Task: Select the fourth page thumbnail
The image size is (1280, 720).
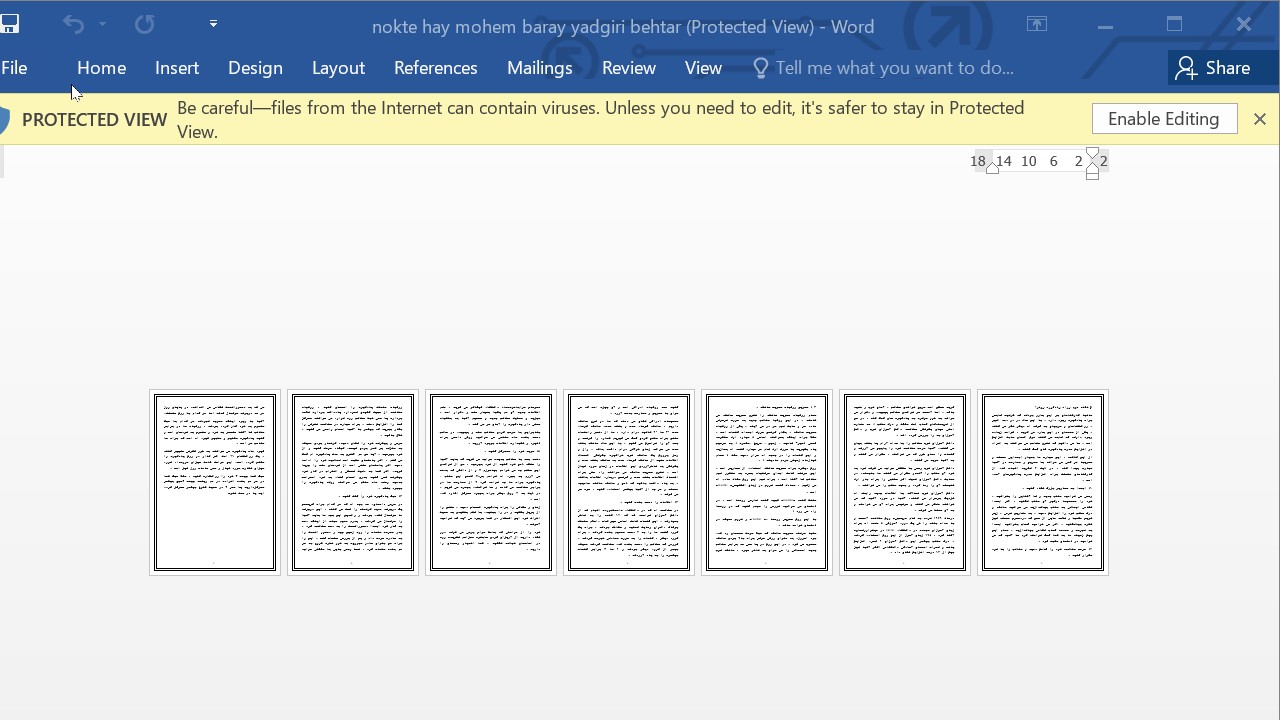Action: 629,482
